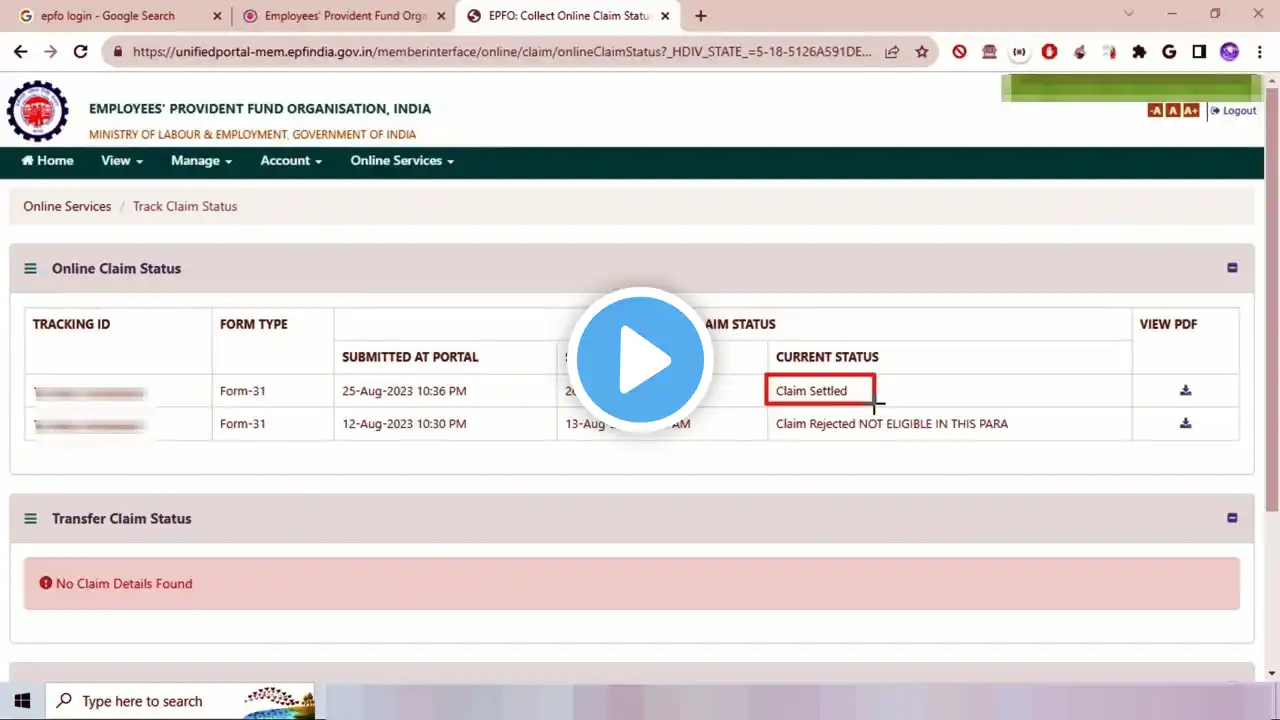Click the Logout link
This screenshot has width=1280, height=720.
(x=1234, y=111)
